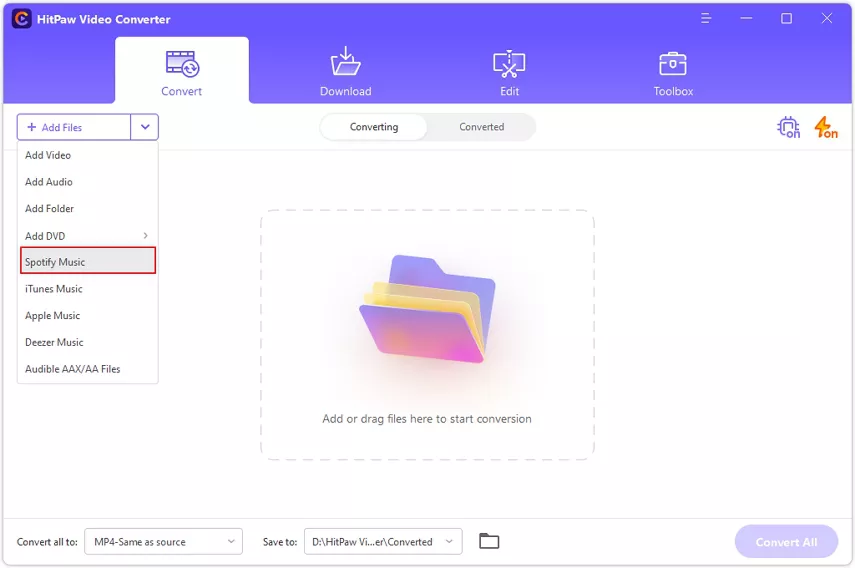Toggle lightning-fast conversion icon
This screenshot has height=568, width=855.
click(x=826, y=127)
